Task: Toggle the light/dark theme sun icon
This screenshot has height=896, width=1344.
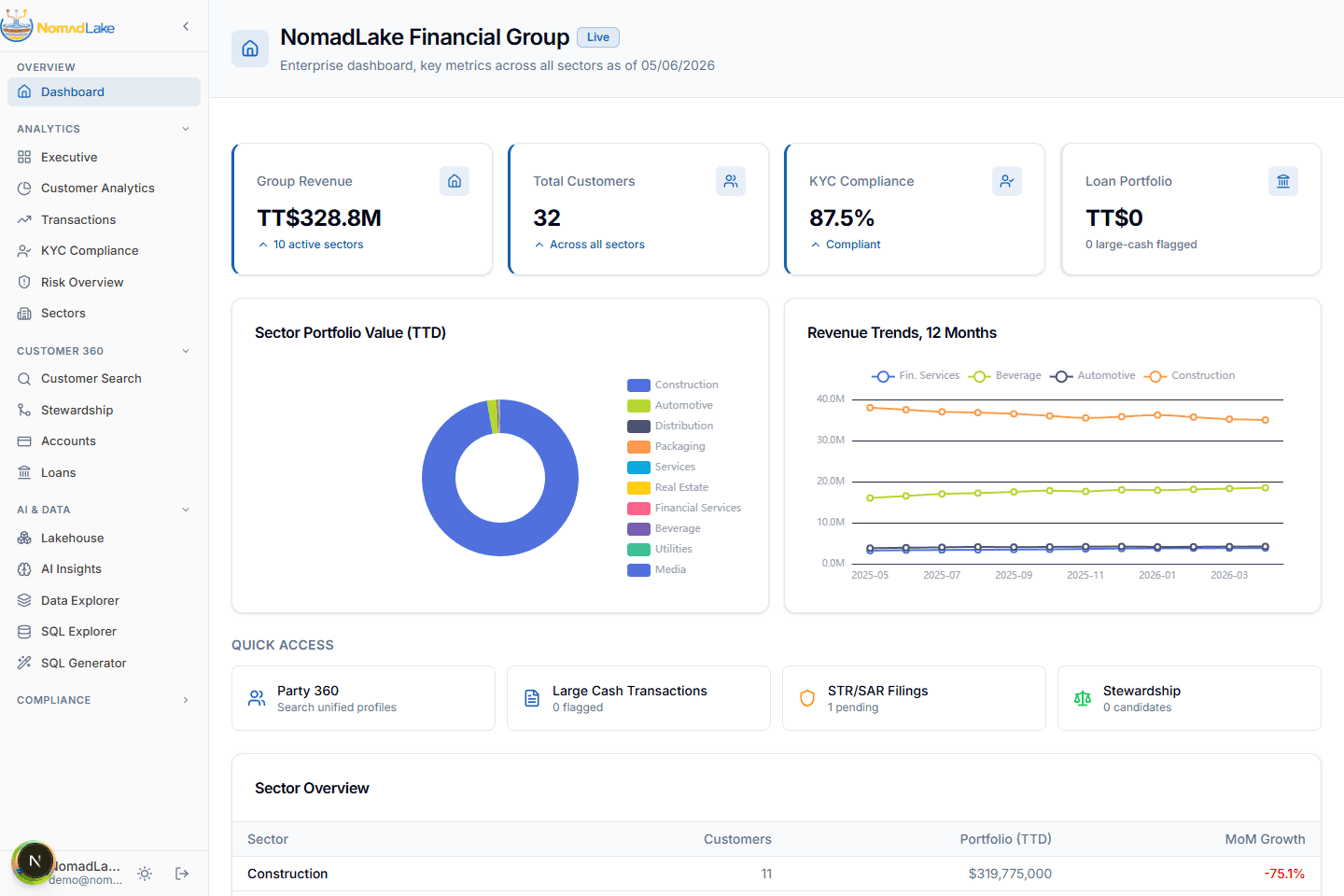Action: 145,874
